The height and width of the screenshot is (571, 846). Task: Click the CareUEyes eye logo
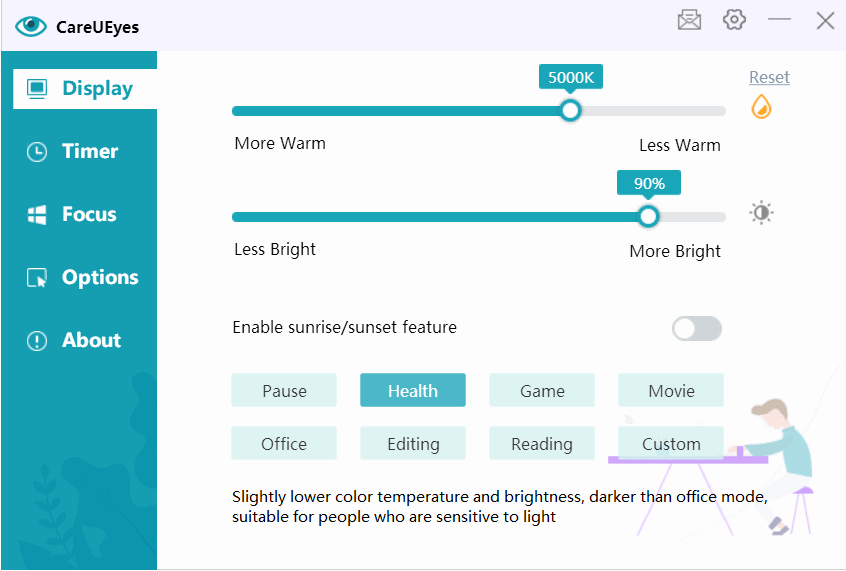click(x=31, y=26)
